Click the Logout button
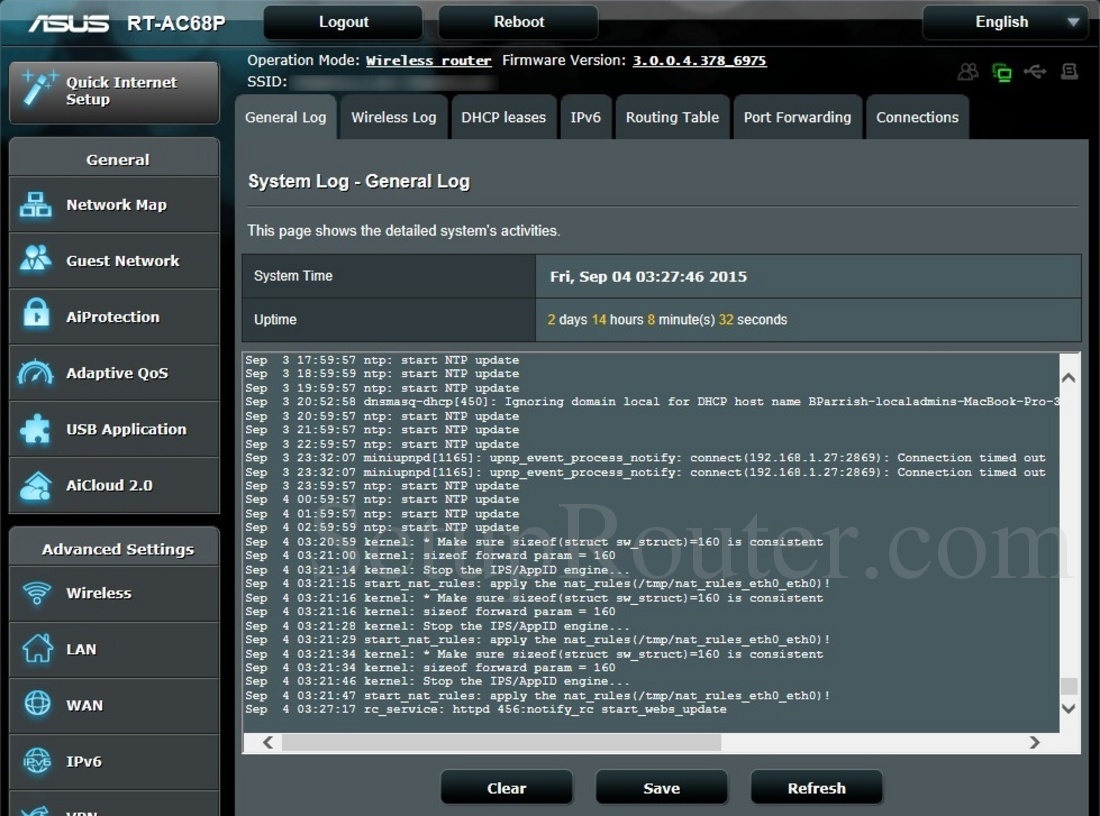 pos(343,22)
